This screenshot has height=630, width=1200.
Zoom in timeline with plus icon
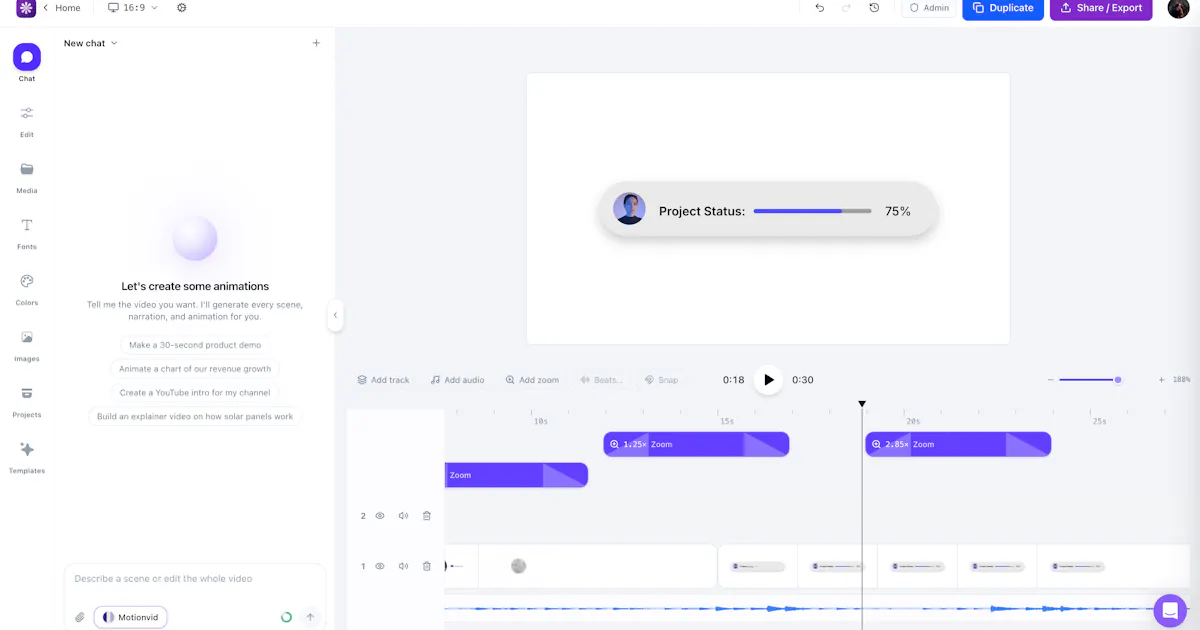(1161, 380)
